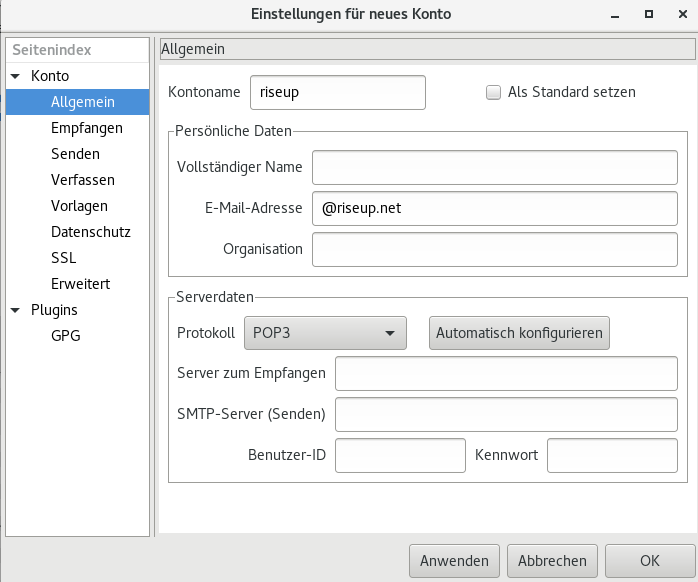This screenshot has height=582, width=698.
Task: Open the Empfangen settings page
Action: pos(86,128)
